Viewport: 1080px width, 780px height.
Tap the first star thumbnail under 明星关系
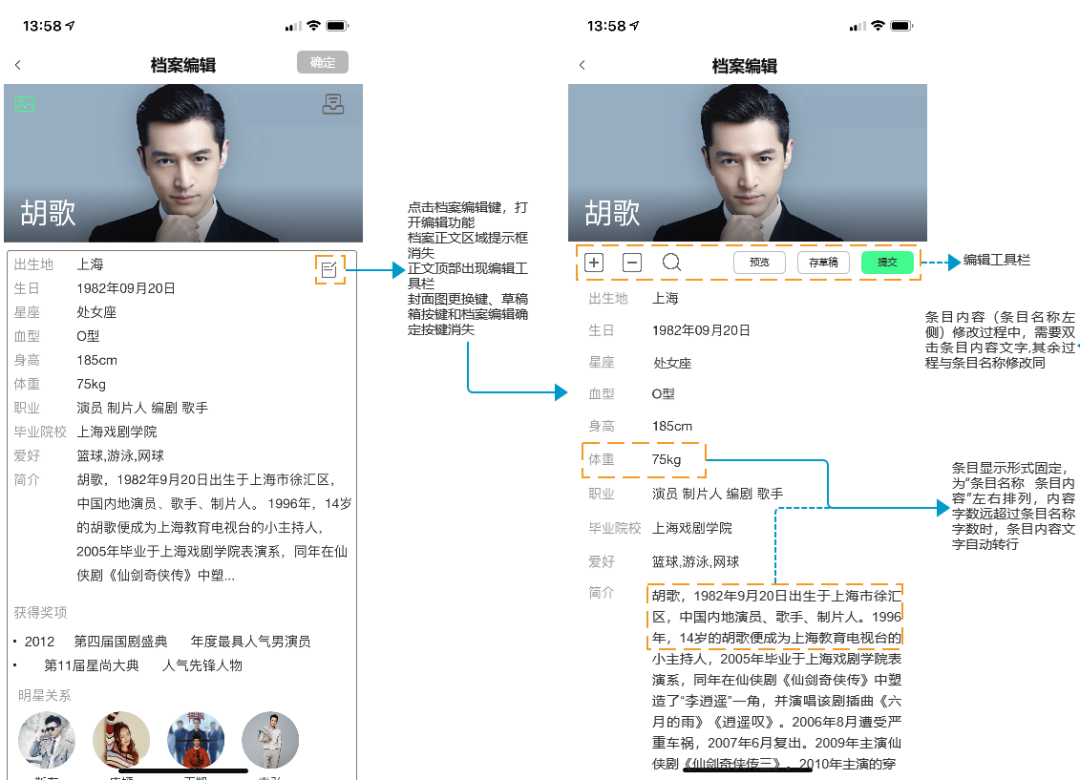pos(46,740)
